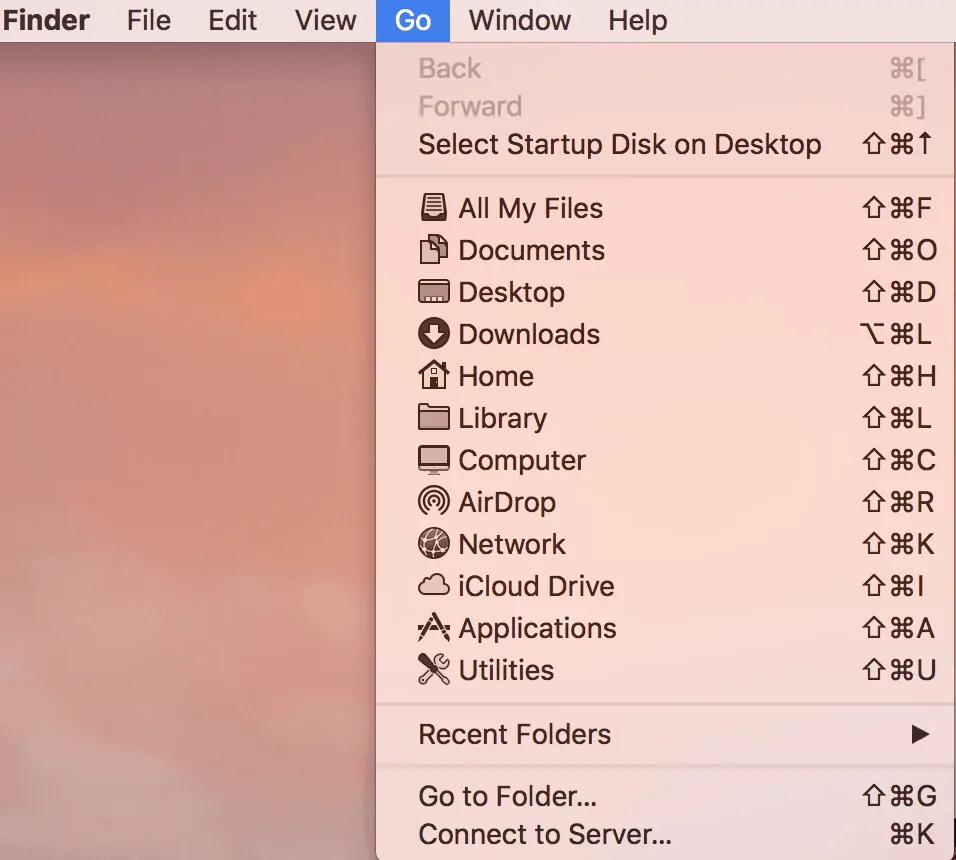Click the Home house icon

pyautogui.click(x=433, y=375)
